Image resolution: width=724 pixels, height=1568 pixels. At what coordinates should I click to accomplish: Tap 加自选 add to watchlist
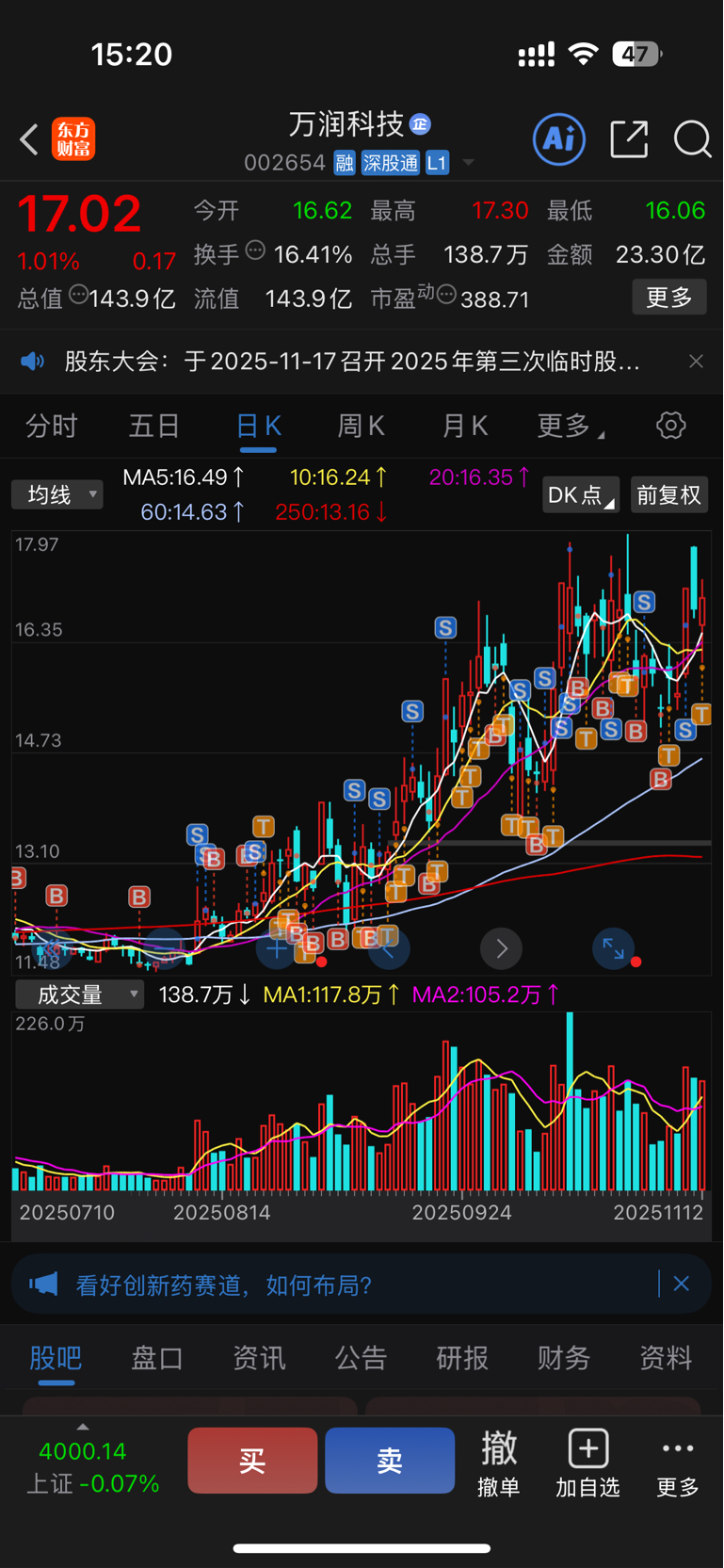click(x=587, y=1462)
